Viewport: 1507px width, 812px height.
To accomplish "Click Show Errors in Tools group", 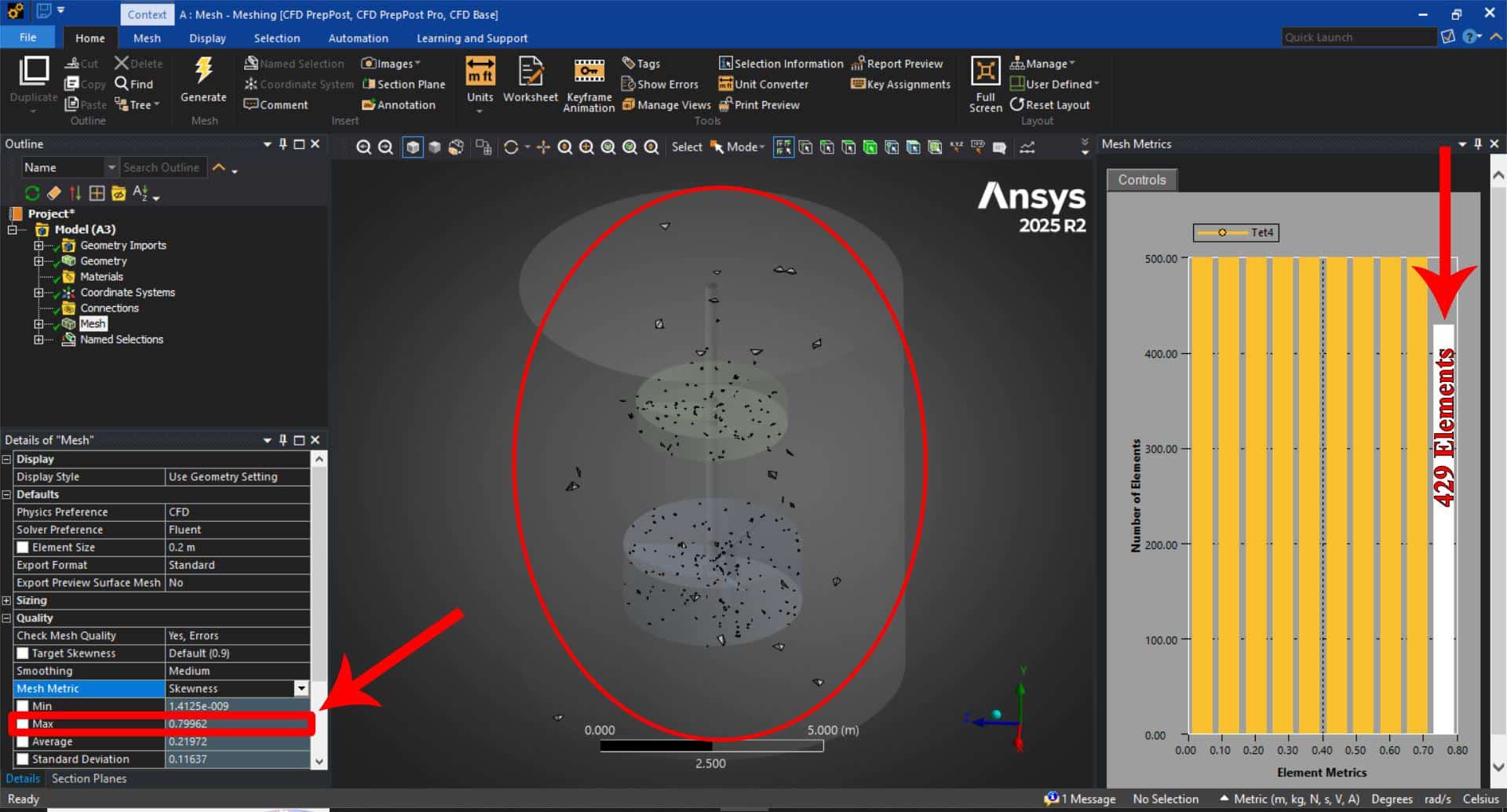I will (x=659, y=84).
